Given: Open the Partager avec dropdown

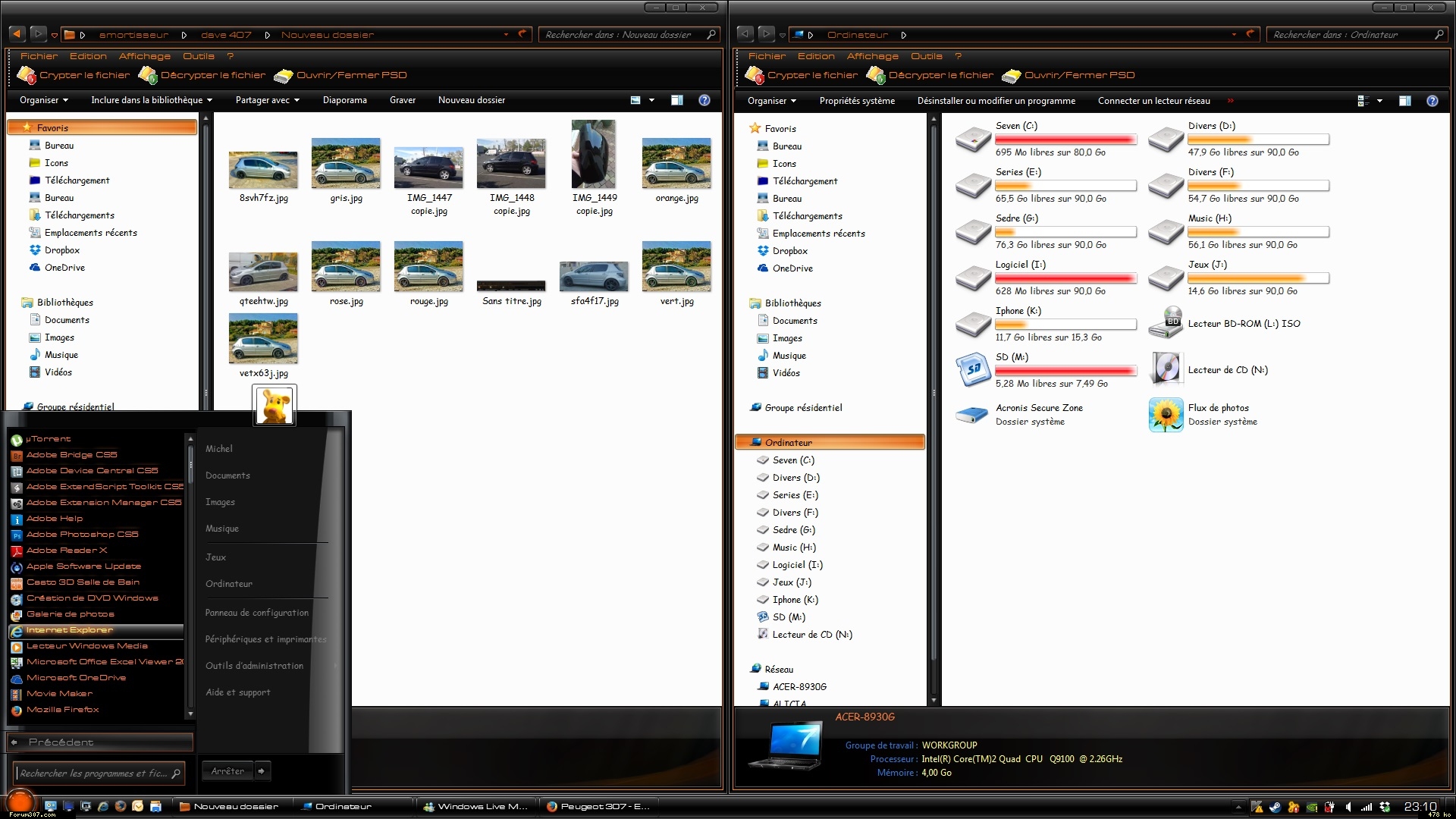Looking at the screenshot, I should [x=267, y=100].
